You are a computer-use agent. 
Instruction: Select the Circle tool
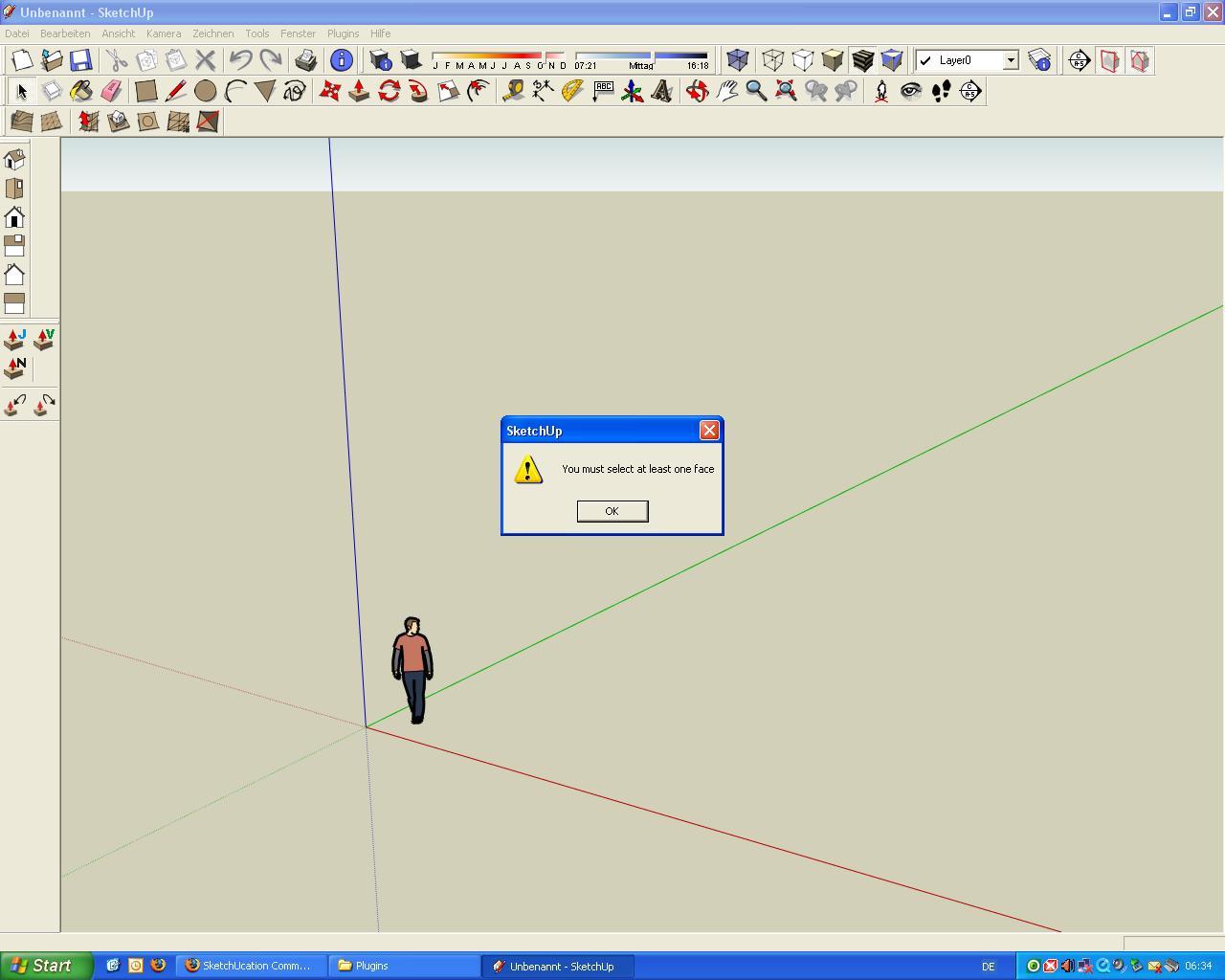205,91
